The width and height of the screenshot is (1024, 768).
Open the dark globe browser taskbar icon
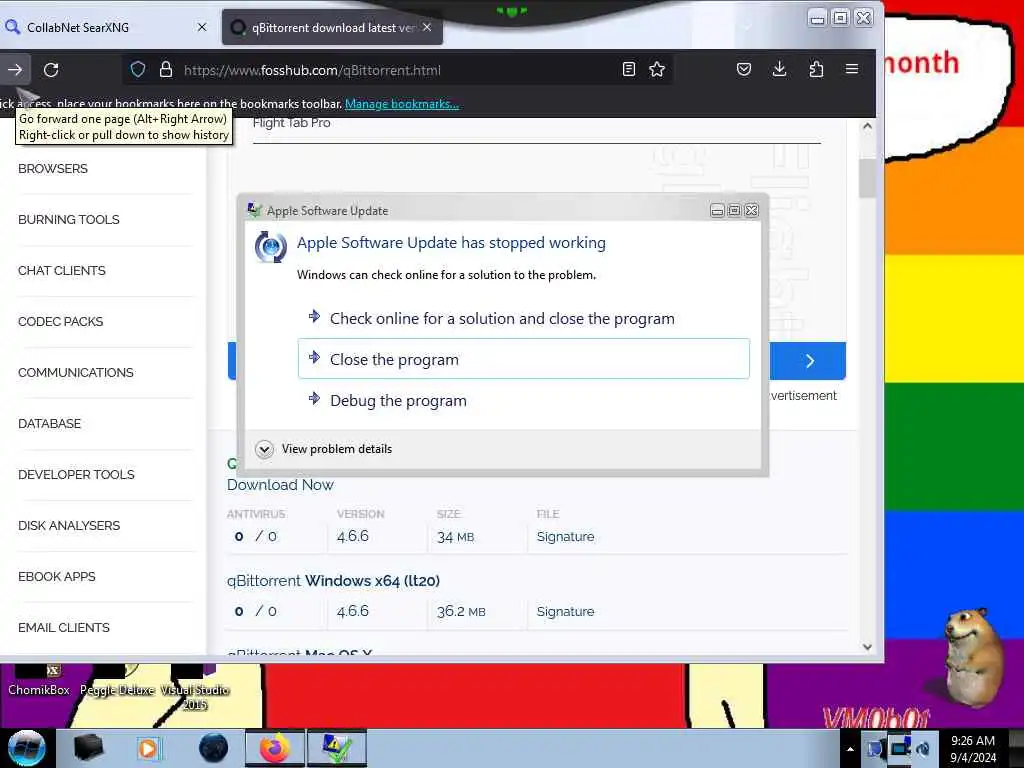click(213, 748)
